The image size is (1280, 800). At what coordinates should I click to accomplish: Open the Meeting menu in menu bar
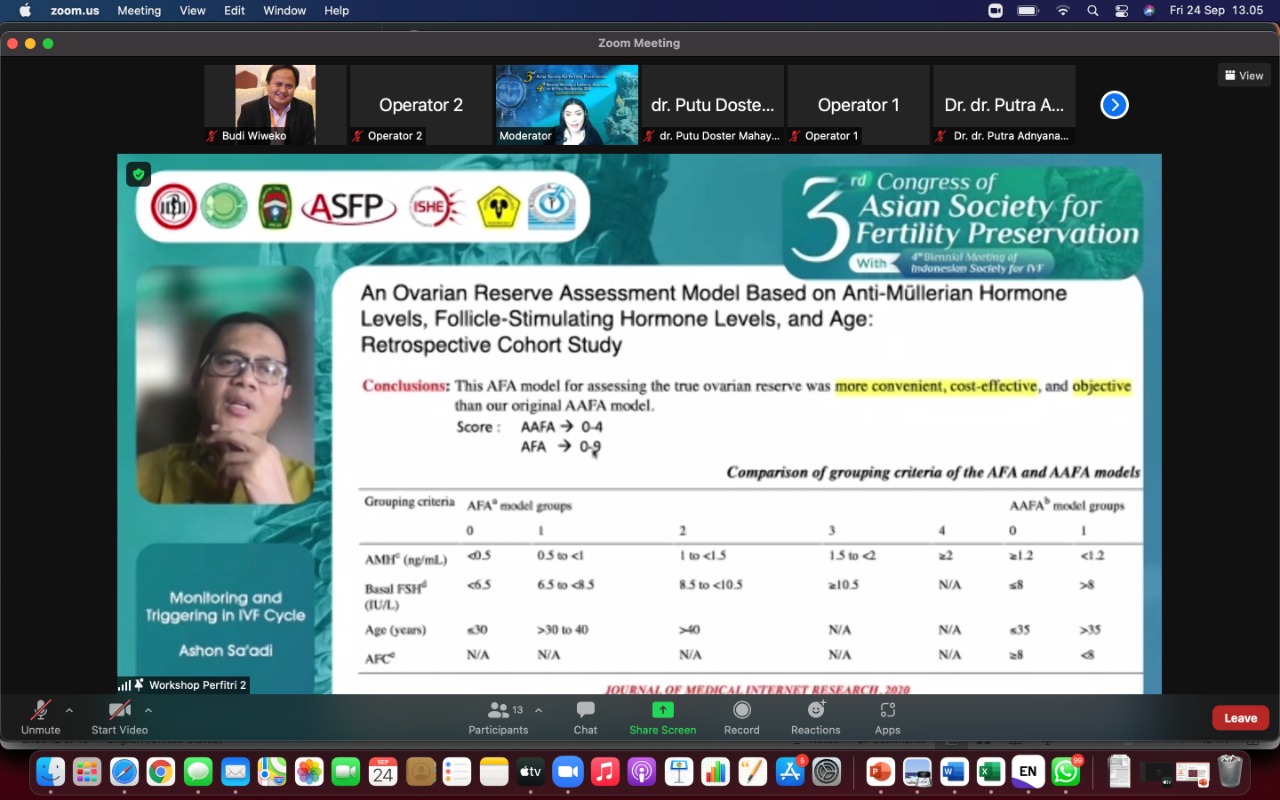tap(139, 11)
